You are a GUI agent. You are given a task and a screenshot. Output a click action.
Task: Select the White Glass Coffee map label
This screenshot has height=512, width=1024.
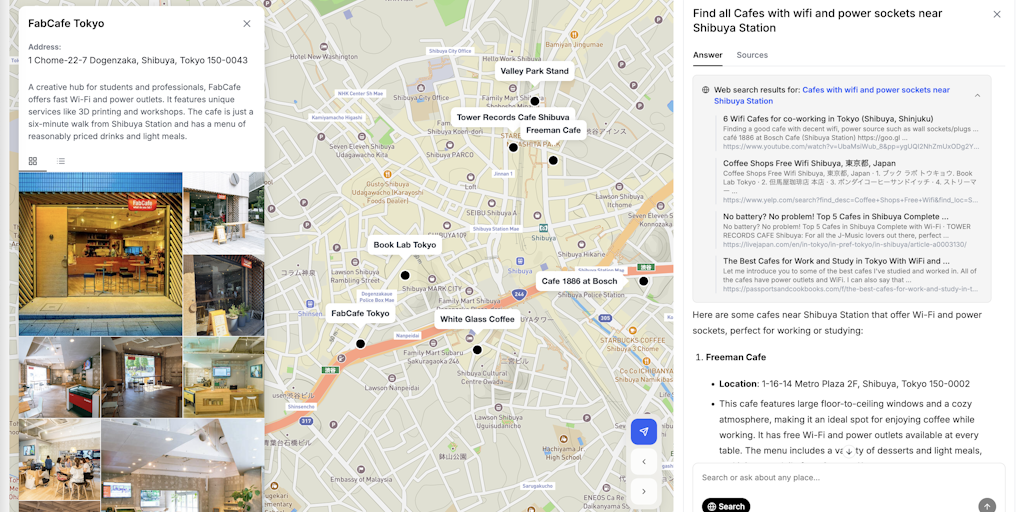click(477, 319)
